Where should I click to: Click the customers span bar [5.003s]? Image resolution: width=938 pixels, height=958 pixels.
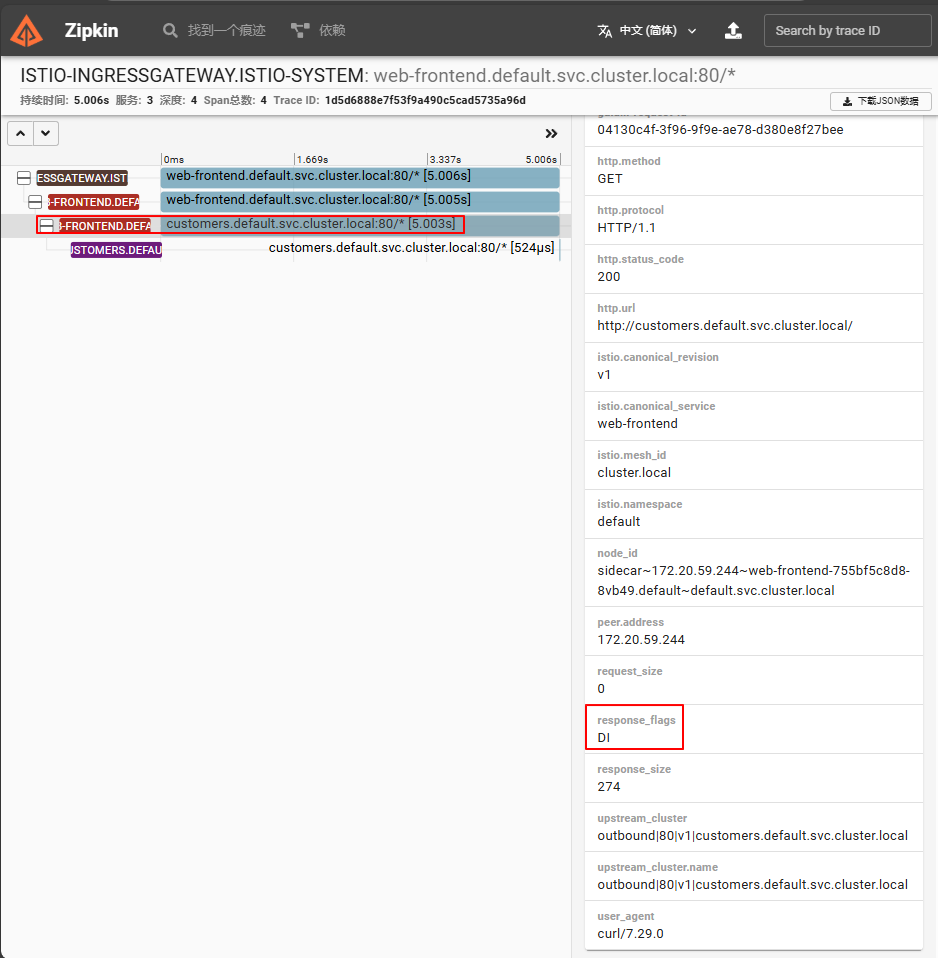coord(360,225)
